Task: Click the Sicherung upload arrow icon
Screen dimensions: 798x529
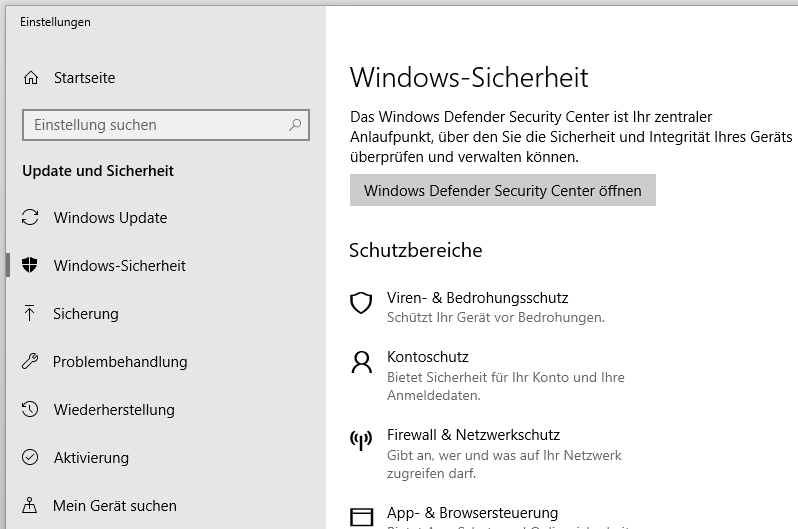Action: pos(30,313)
